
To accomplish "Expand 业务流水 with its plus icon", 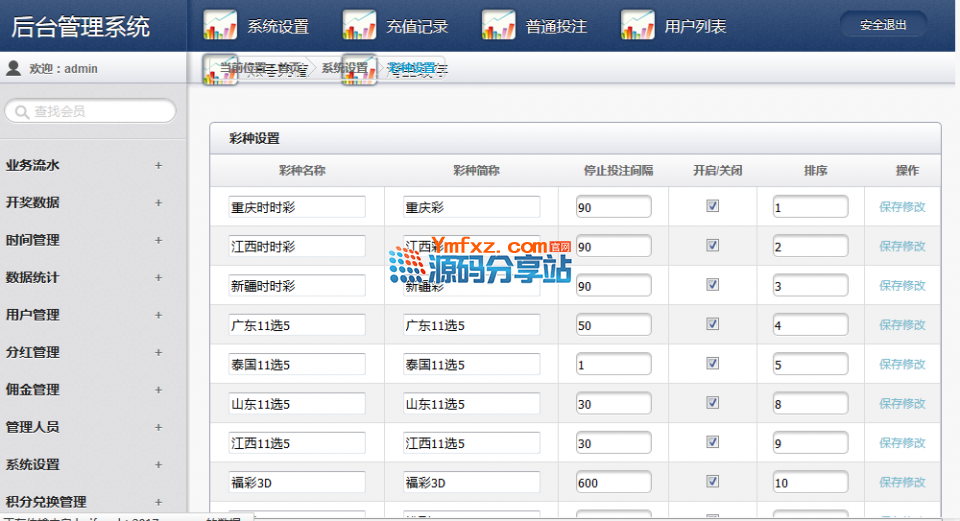I will coord(158,166).
